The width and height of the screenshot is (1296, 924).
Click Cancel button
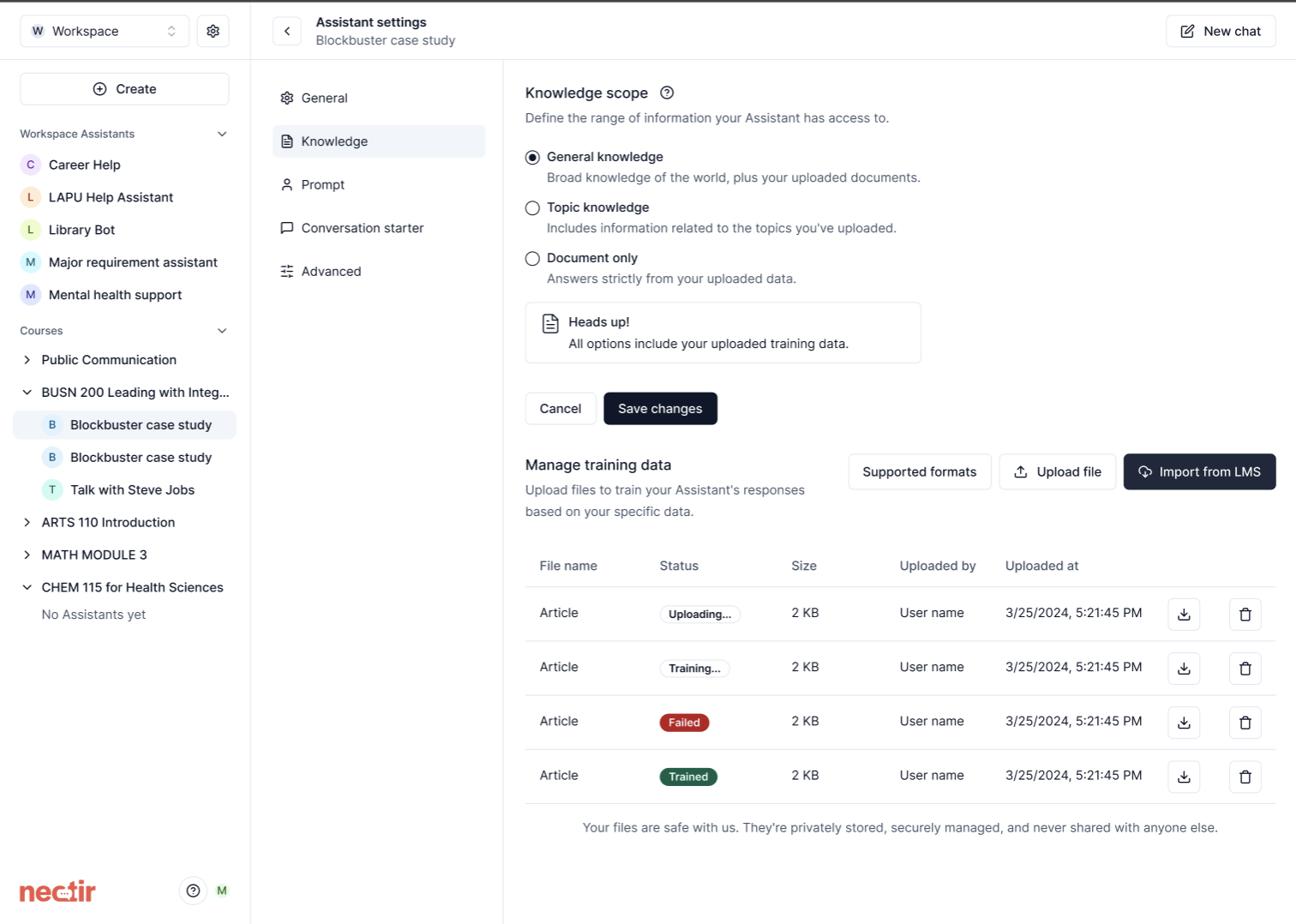coord(561,409)
